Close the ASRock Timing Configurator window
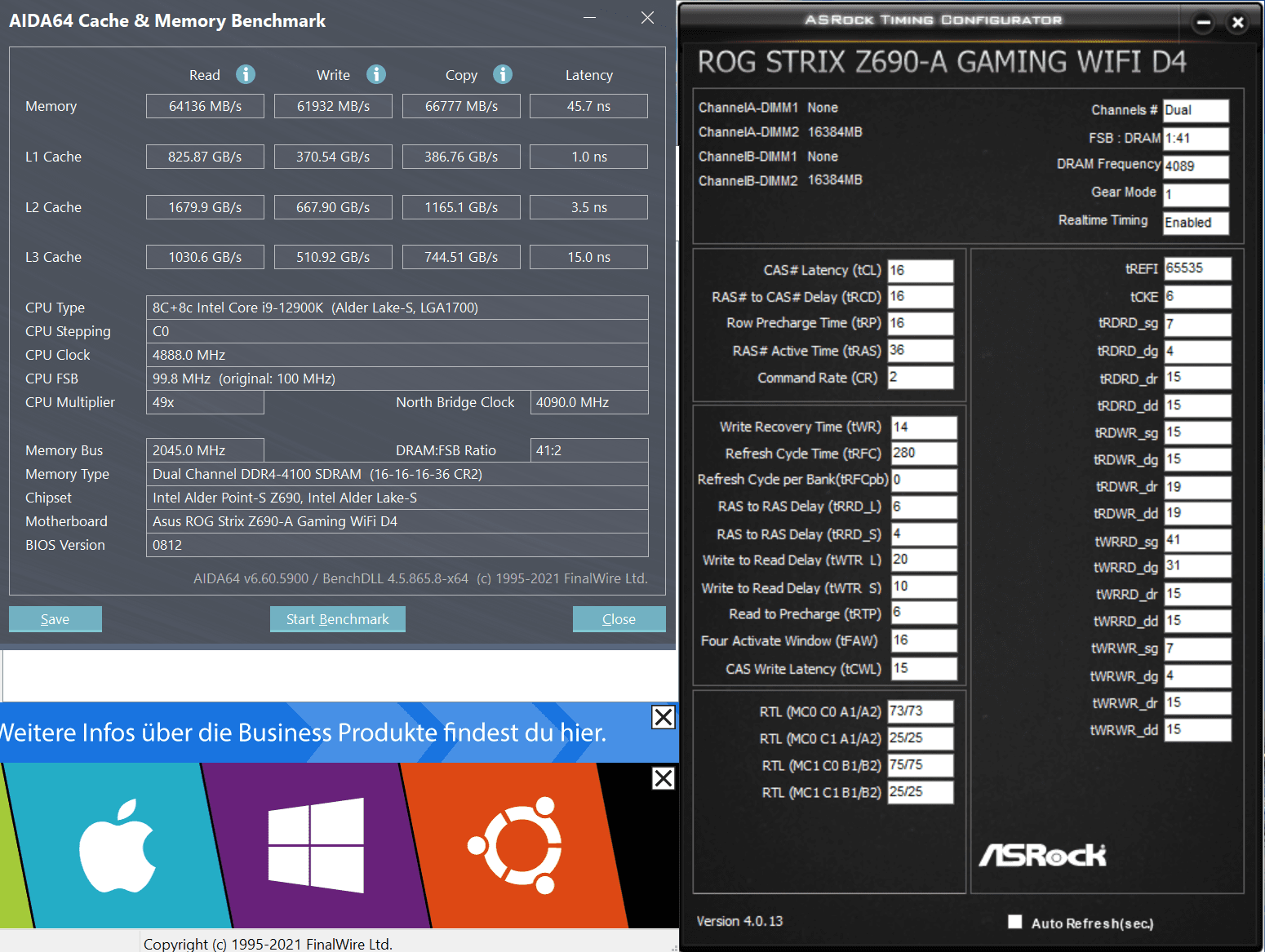This screenshot has height=952, width=1265. point(1237,23)
